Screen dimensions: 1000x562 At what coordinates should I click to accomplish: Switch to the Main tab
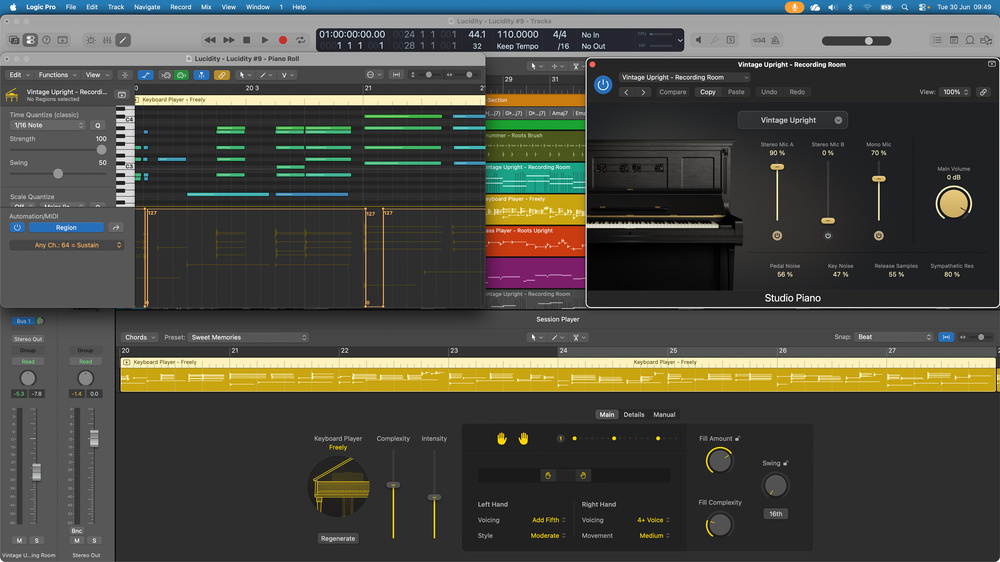coord(607,415)
